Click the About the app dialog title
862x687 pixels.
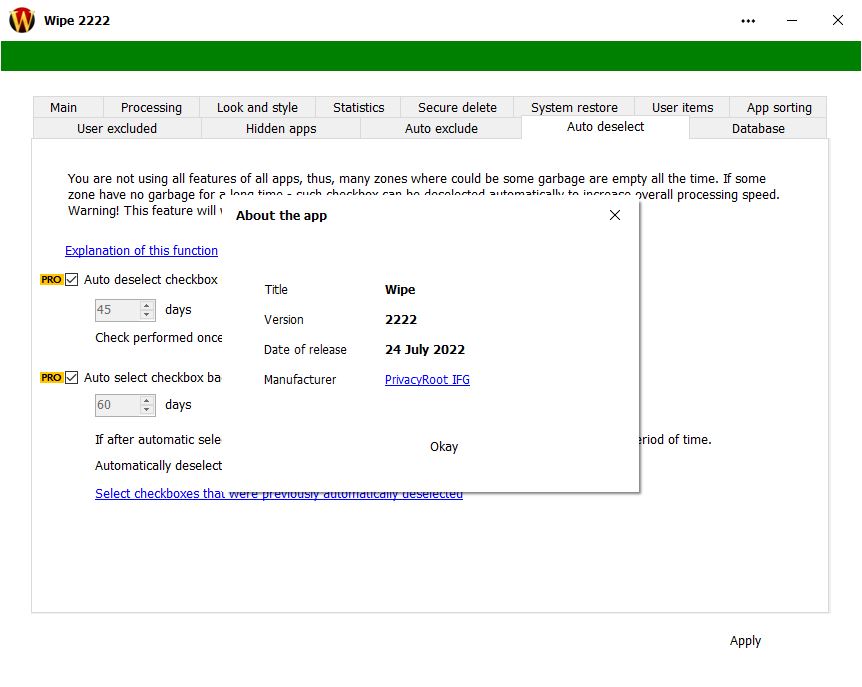(x=281, y=215)
